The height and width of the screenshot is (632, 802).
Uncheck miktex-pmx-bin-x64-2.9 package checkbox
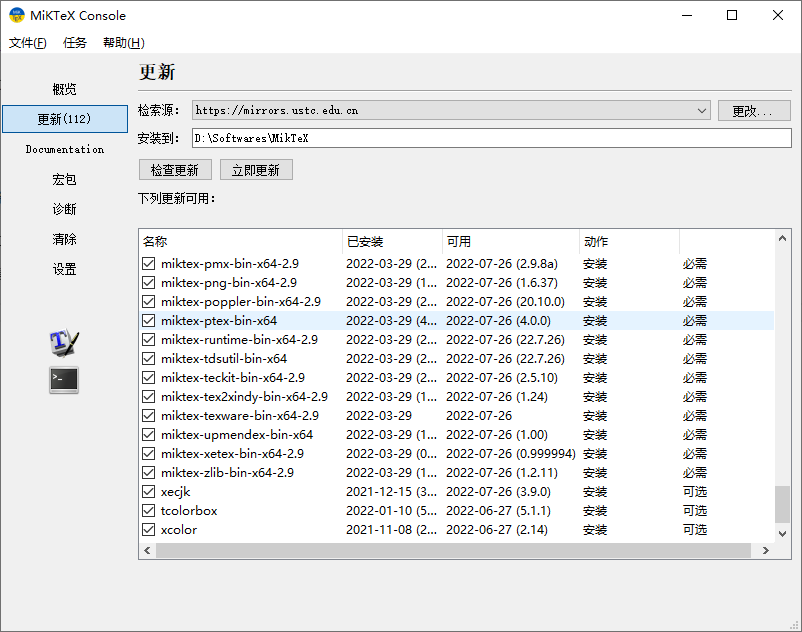[148, 264]
